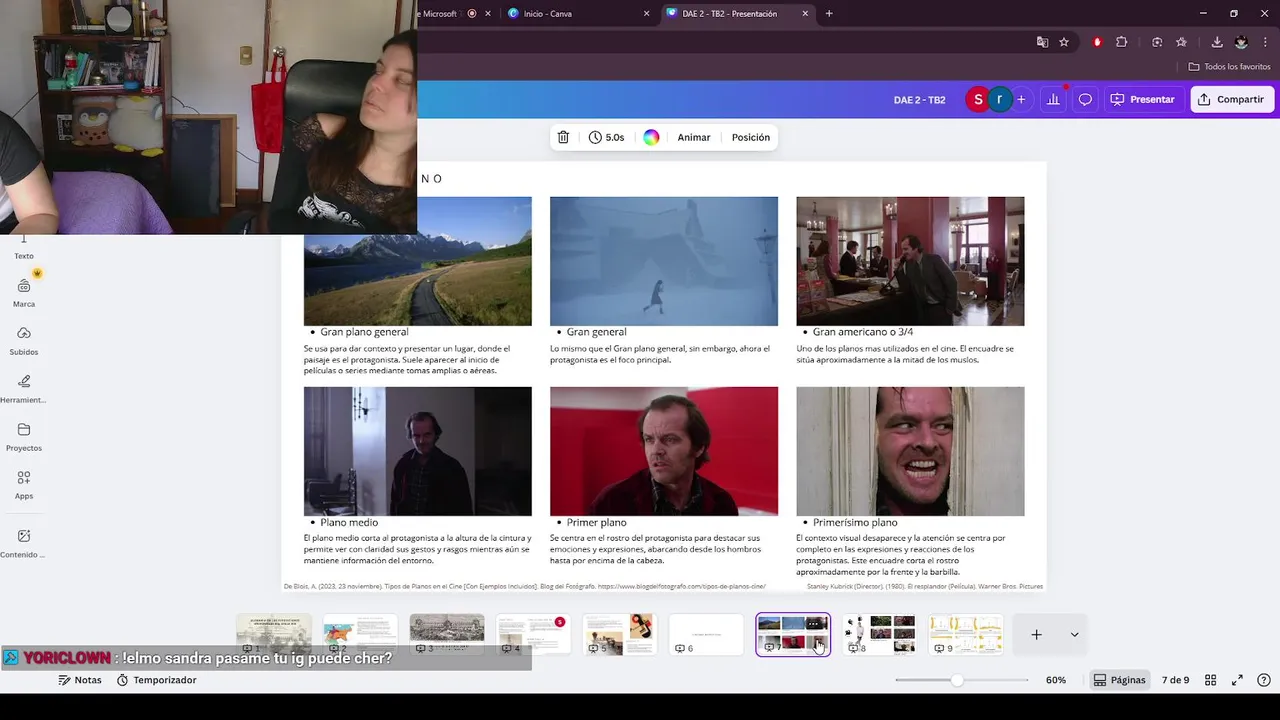The width and height of the screenshot is (1280, 720).
Task: Open Todos los favoritos bookmarks folder
Action: click(x=1230, y=67)
